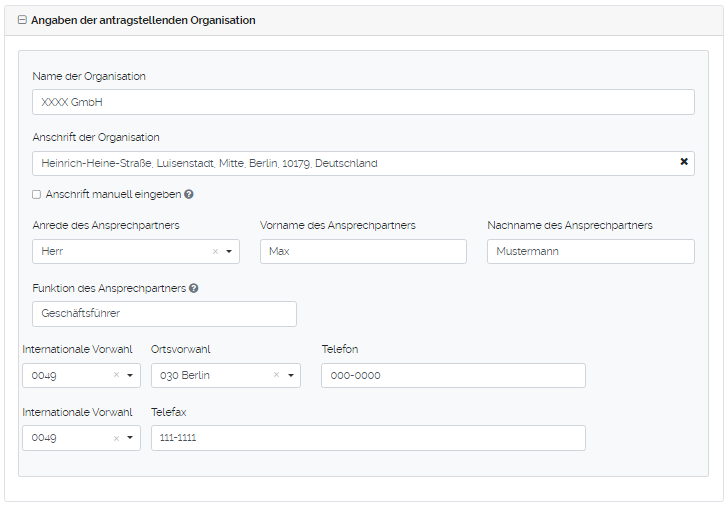Click into the Name der Organisation field
Image resolution: width=728 pixels, height=506 pixels.
pyautogui.click(x=363, y=102)
